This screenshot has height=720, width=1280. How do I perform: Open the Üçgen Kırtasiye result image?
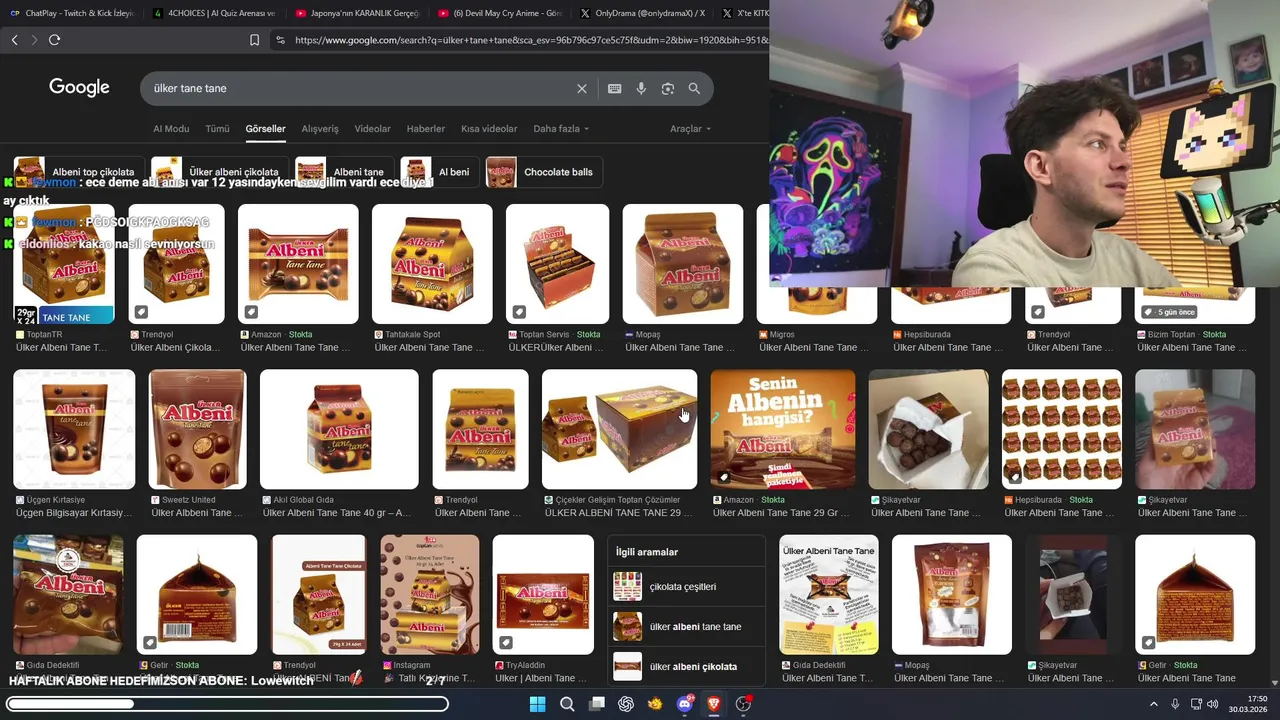click(x=74, y=429)
